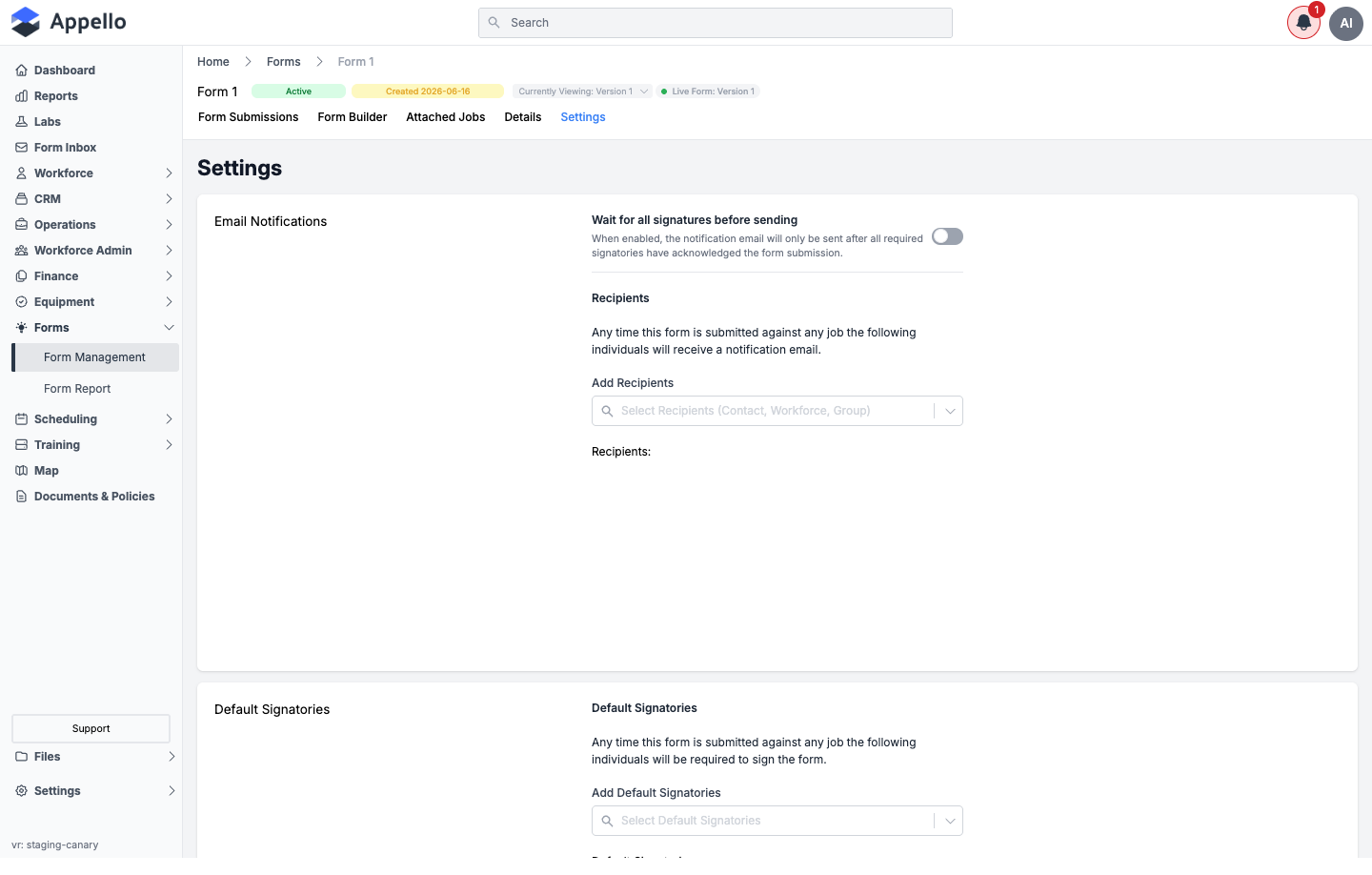Image resolution: width=1372 pixels, height=875 pixels.
Task: Expand the Workforce menu chevron
Action: click(x=169, y=173)
